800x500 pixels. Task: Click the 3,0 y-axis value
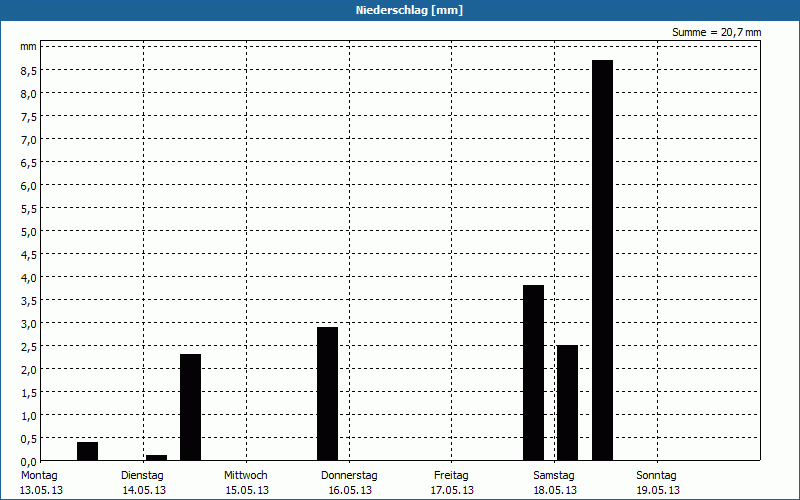point(29,323)
